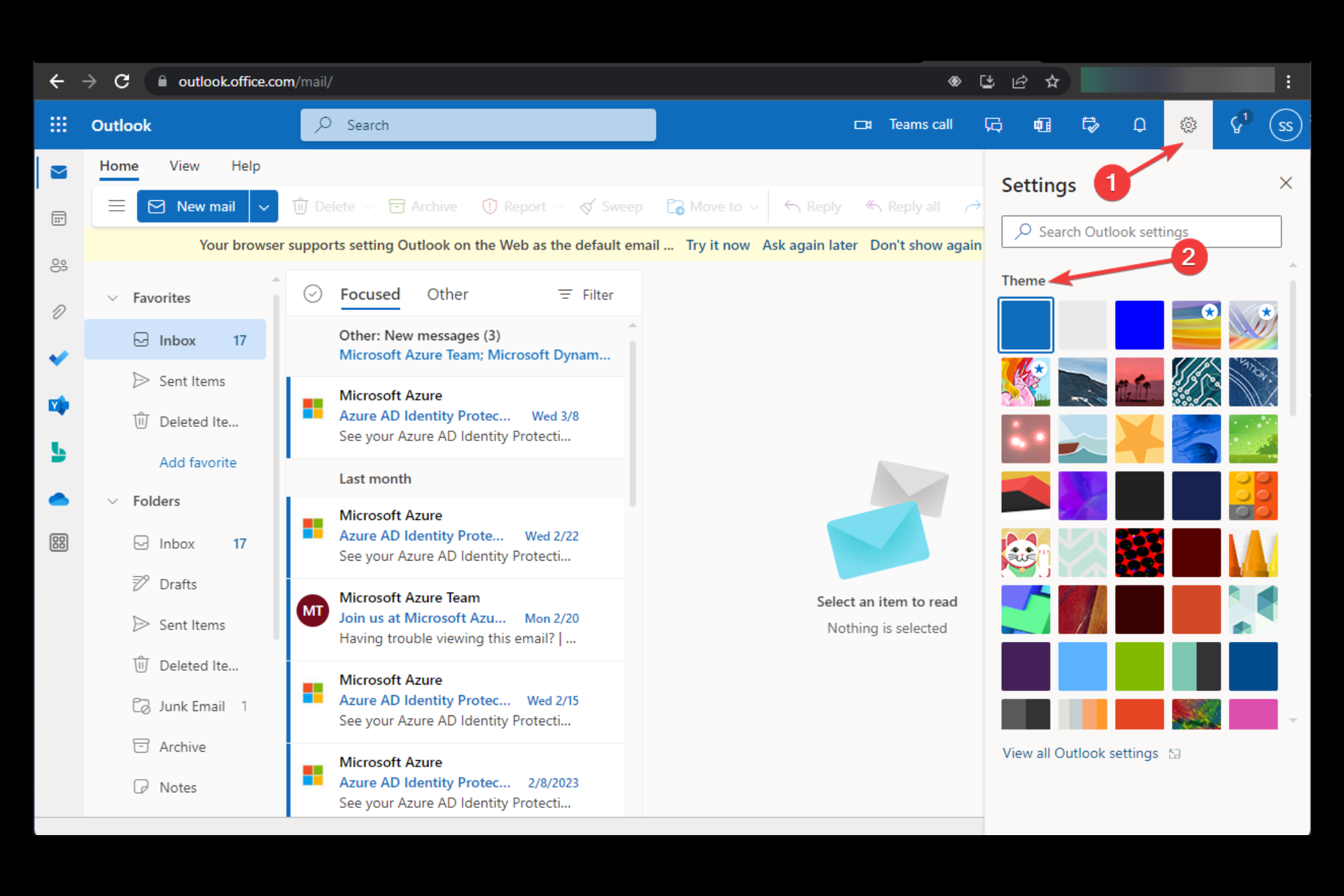Click the calendar sidebar icon
The height and width of the screenshot is (896, 1344).
coord(60,218)
